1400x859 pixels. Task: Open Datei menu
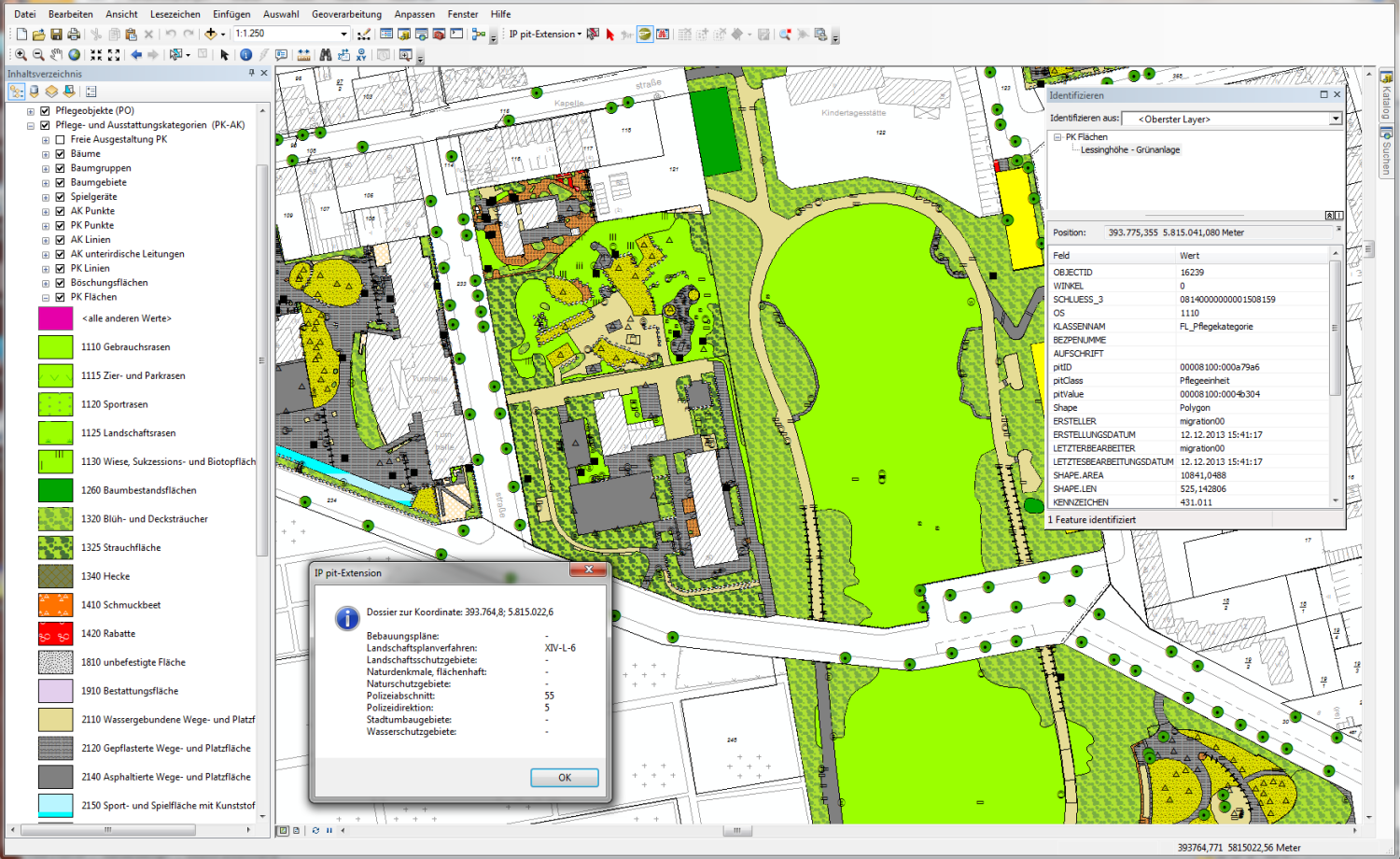[25, 14]
